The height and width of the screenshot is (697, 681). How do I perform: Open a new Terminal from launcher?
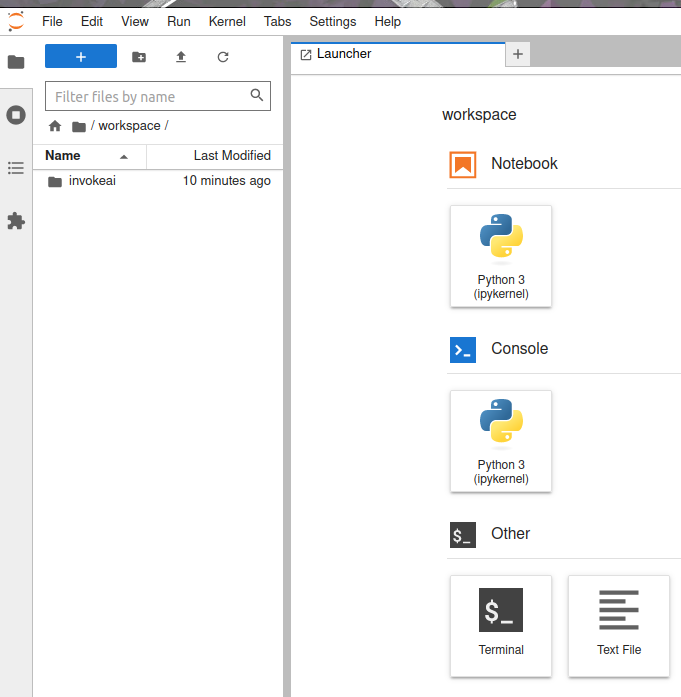(x=501, y=624)
